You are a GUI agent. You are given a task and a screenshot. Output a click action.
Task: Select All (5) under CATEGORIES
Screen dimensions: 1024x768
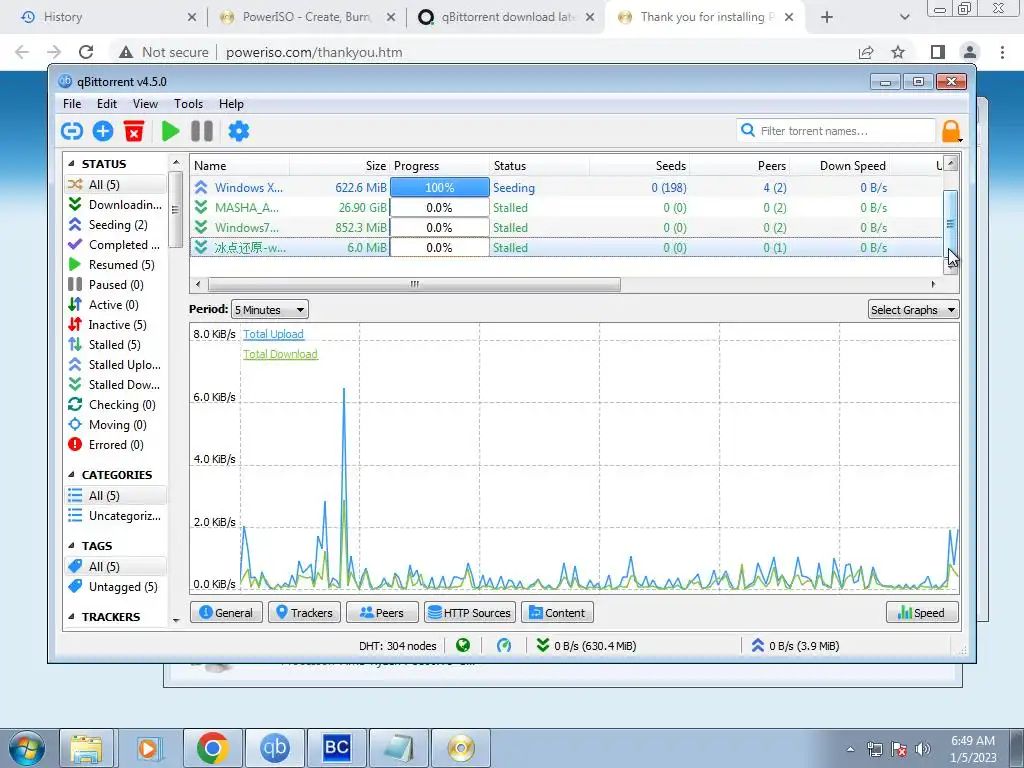pyautogui.click(x=115, y=496)
